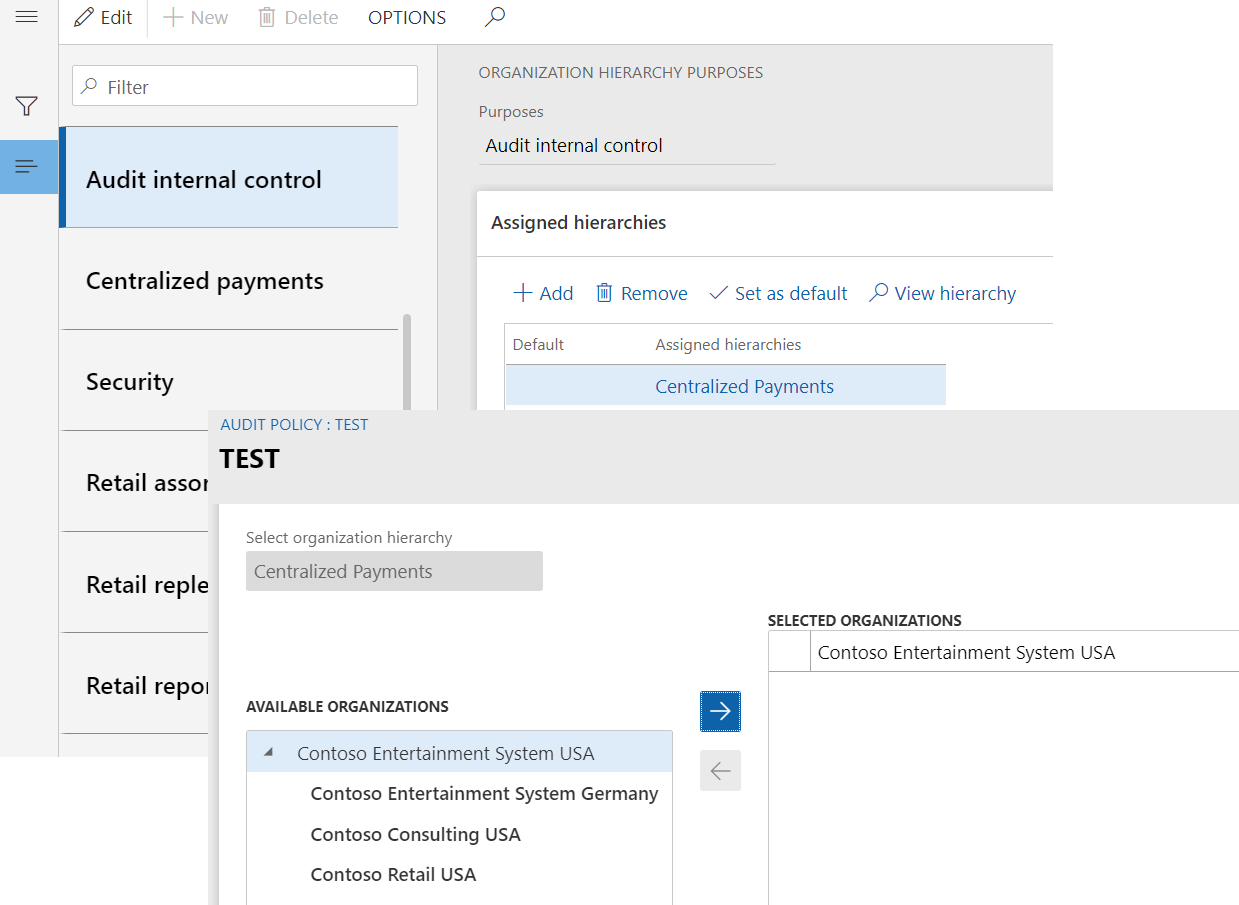
Task: Click the Edit pencil button
Action: (x=104, y=18)
